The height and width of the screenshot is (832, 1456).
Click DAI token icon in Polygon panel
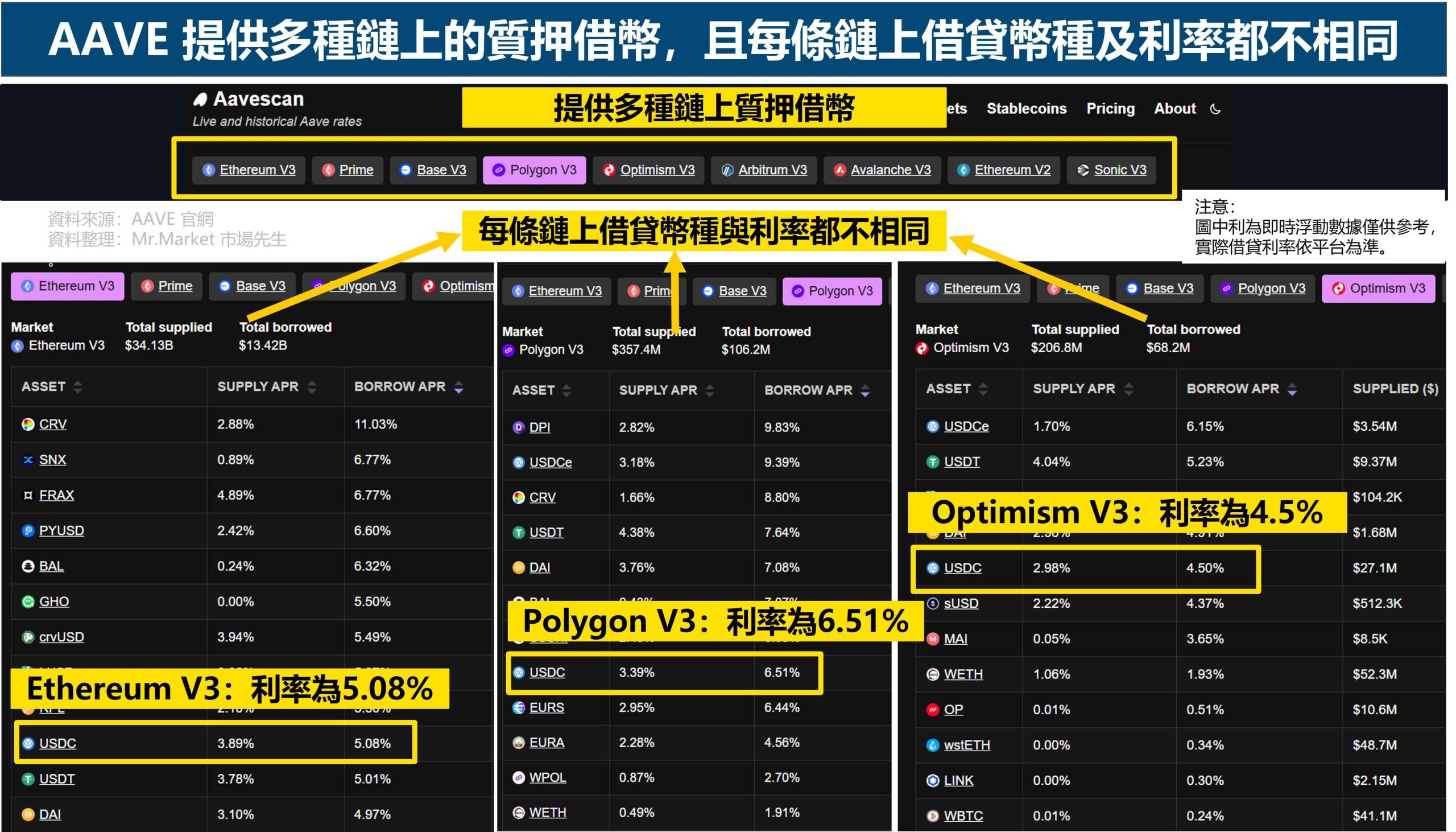[518, 567]
